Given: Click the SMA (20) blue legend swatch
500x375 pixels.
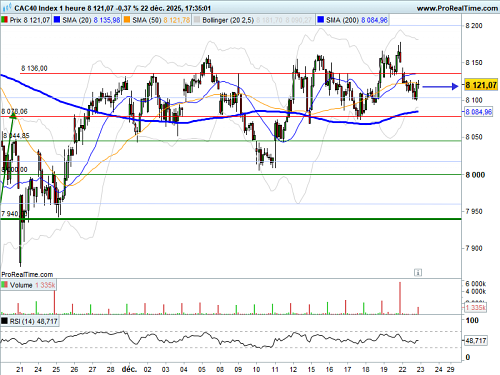Looking at the screenshot, I should tap(57, 20).
